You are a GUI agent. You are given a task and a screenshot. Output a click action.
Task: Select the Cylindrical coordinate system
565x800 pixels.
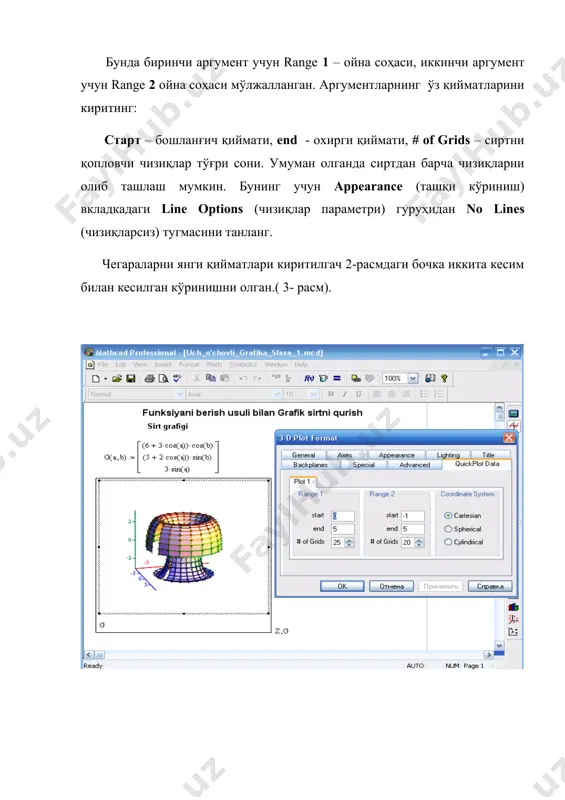coord(463,542)
